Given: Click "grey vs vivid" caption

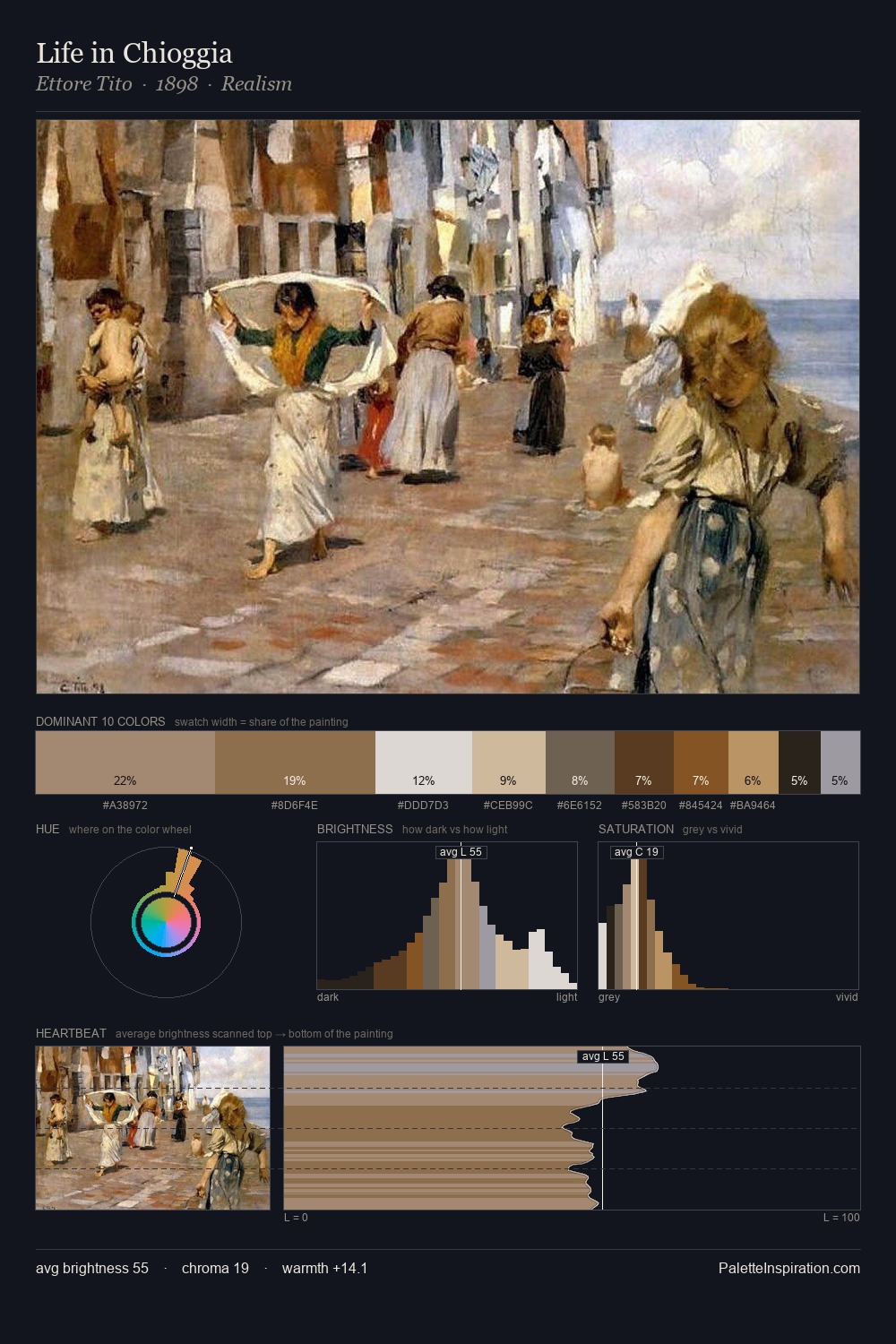Looking at the screenshot, I should click(712, 830).
